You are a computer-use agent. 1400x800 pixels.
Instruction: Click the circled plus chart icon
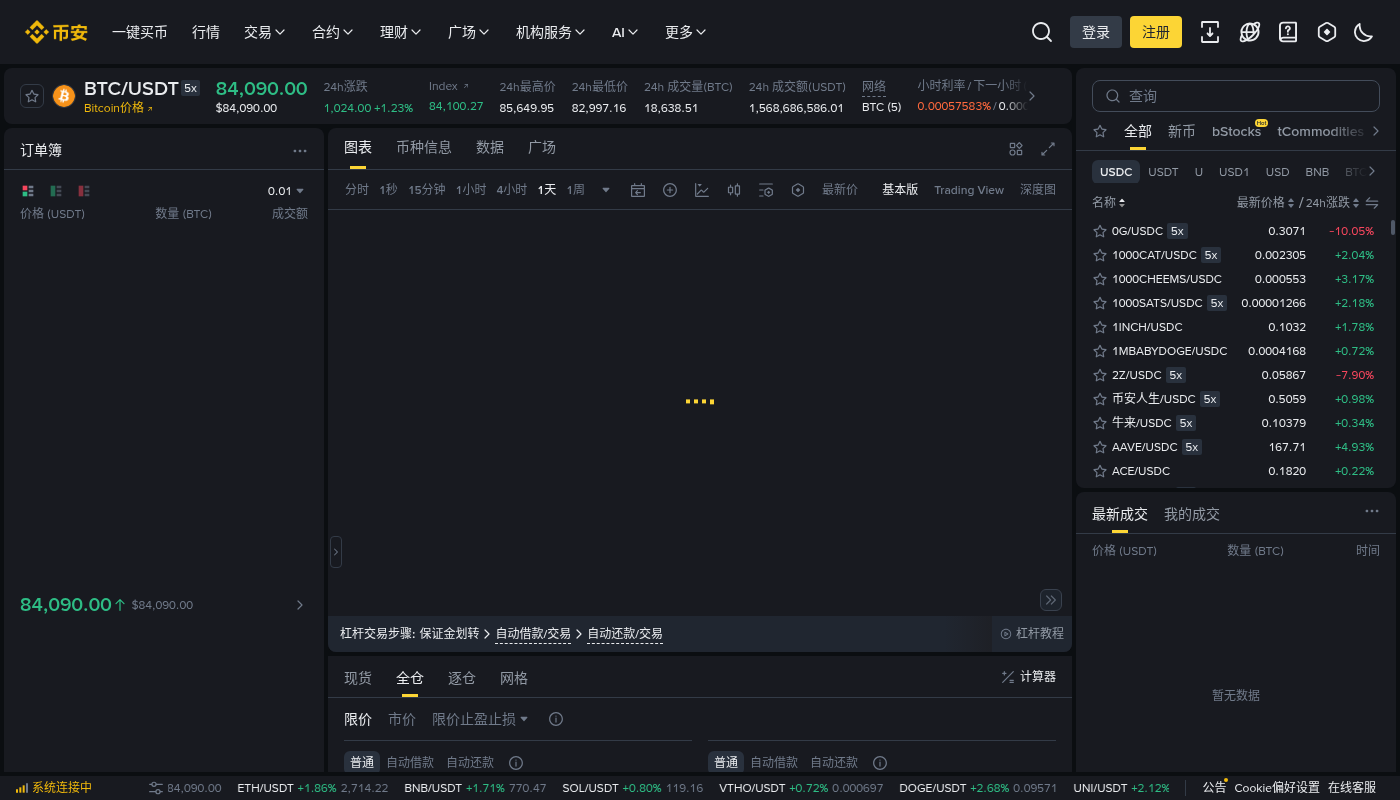670,190
